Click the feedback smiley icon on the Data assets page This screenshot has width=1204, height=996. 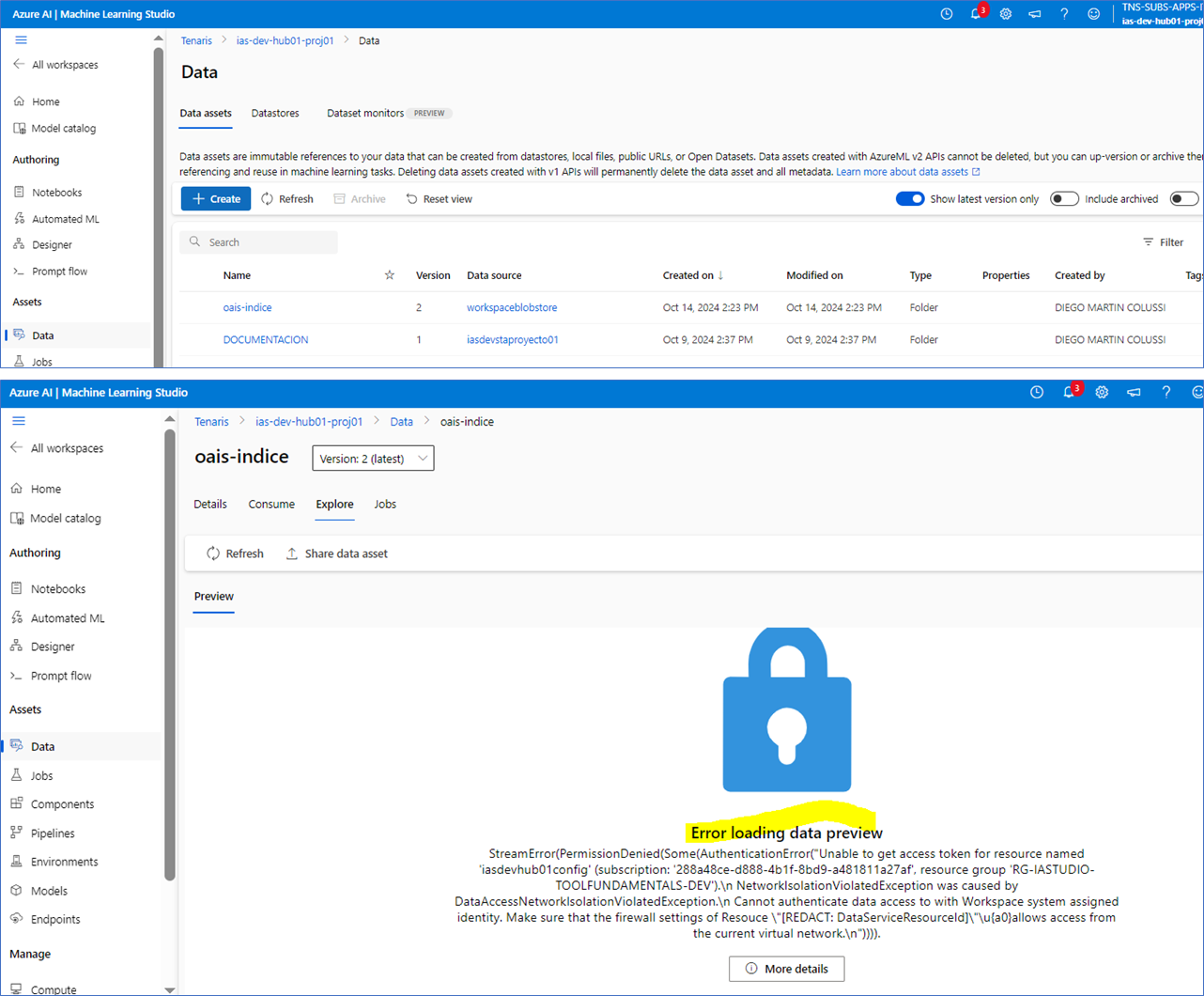pyautogui.click(x=1093, y=14)
